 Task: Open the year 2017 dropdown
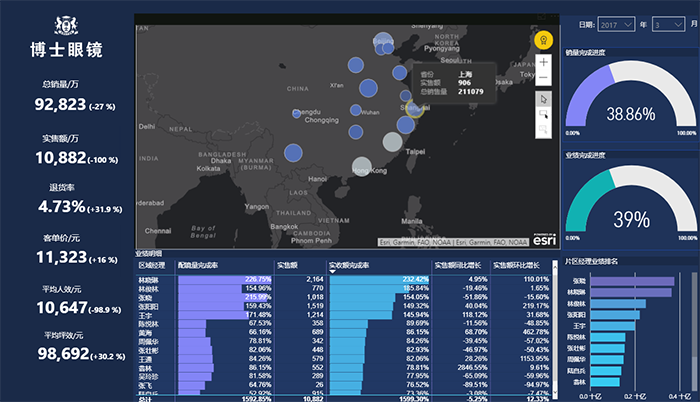(612, 24)
